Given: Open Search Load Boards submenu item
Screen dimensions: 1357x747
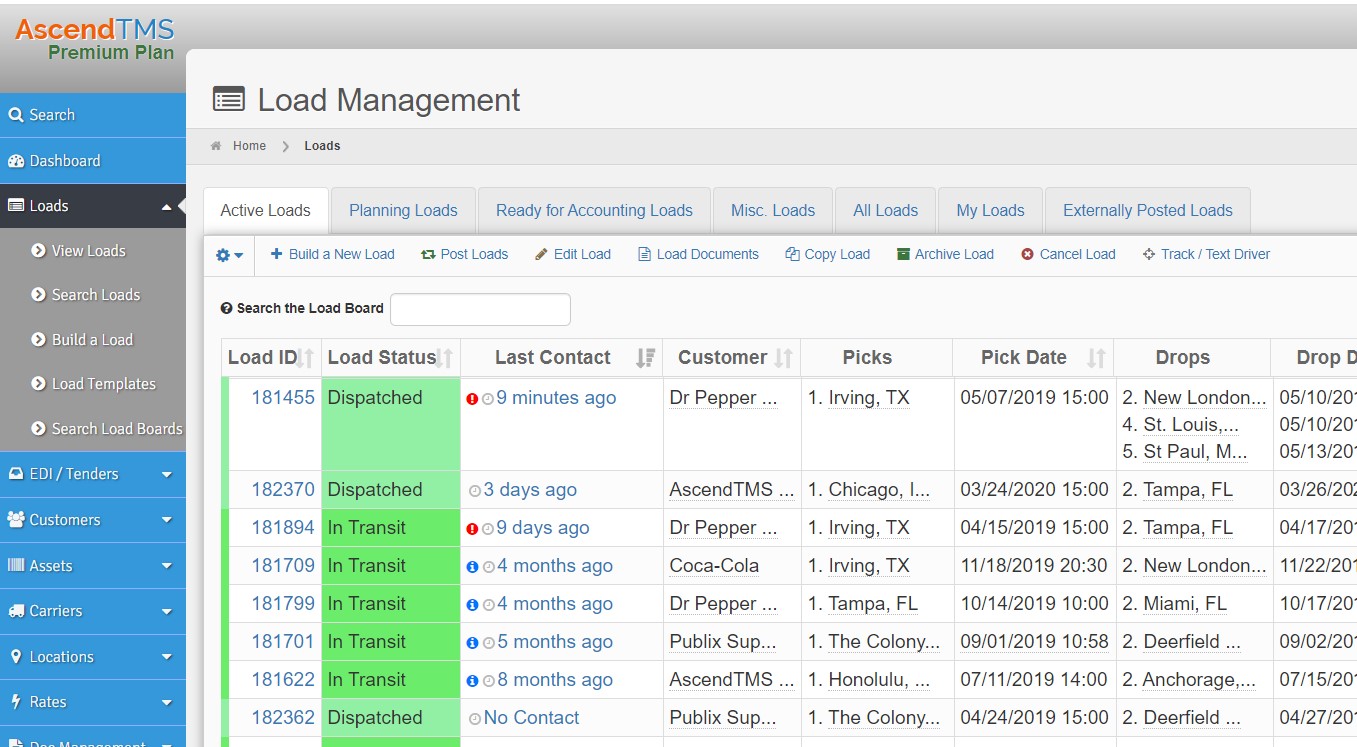Looking at the screenshot, I should click(x=106, y=429).
